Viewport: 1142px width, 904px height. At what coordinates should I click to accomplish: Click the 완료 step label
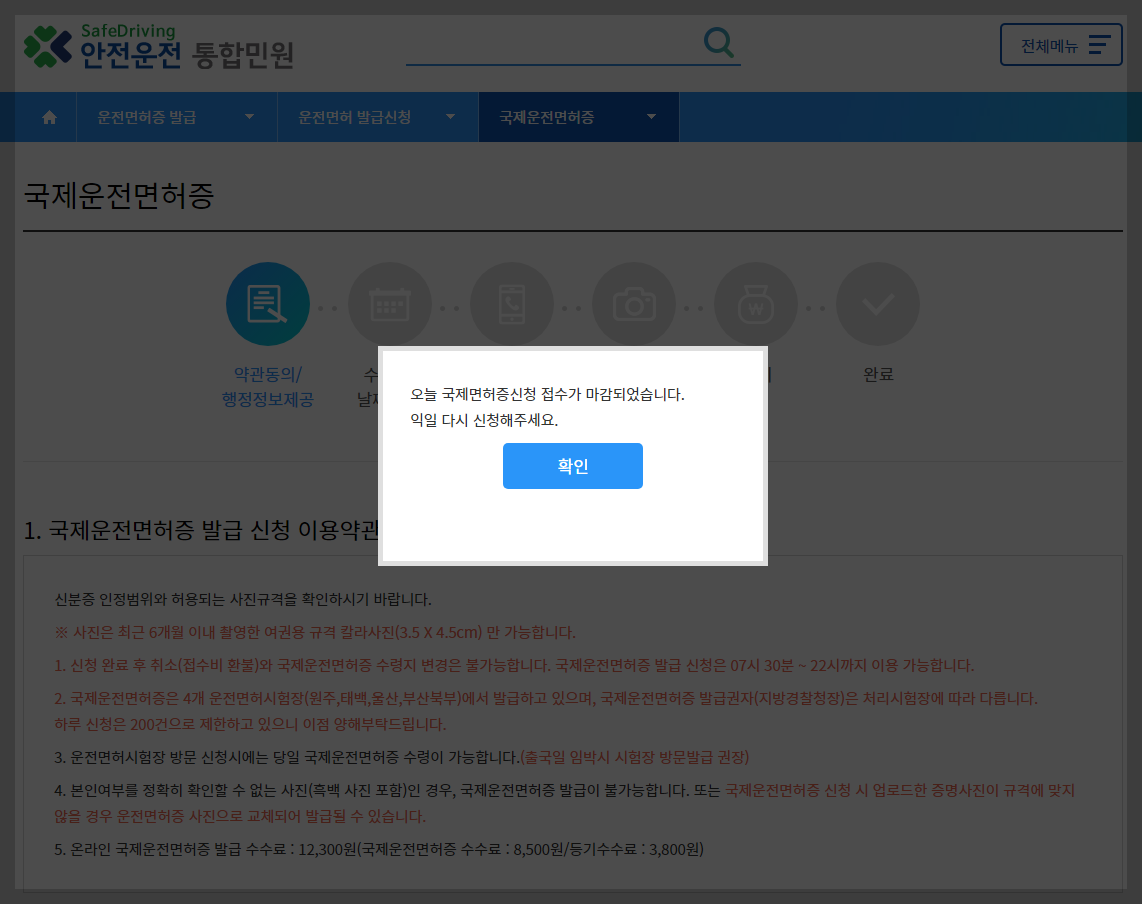point(878,374)
